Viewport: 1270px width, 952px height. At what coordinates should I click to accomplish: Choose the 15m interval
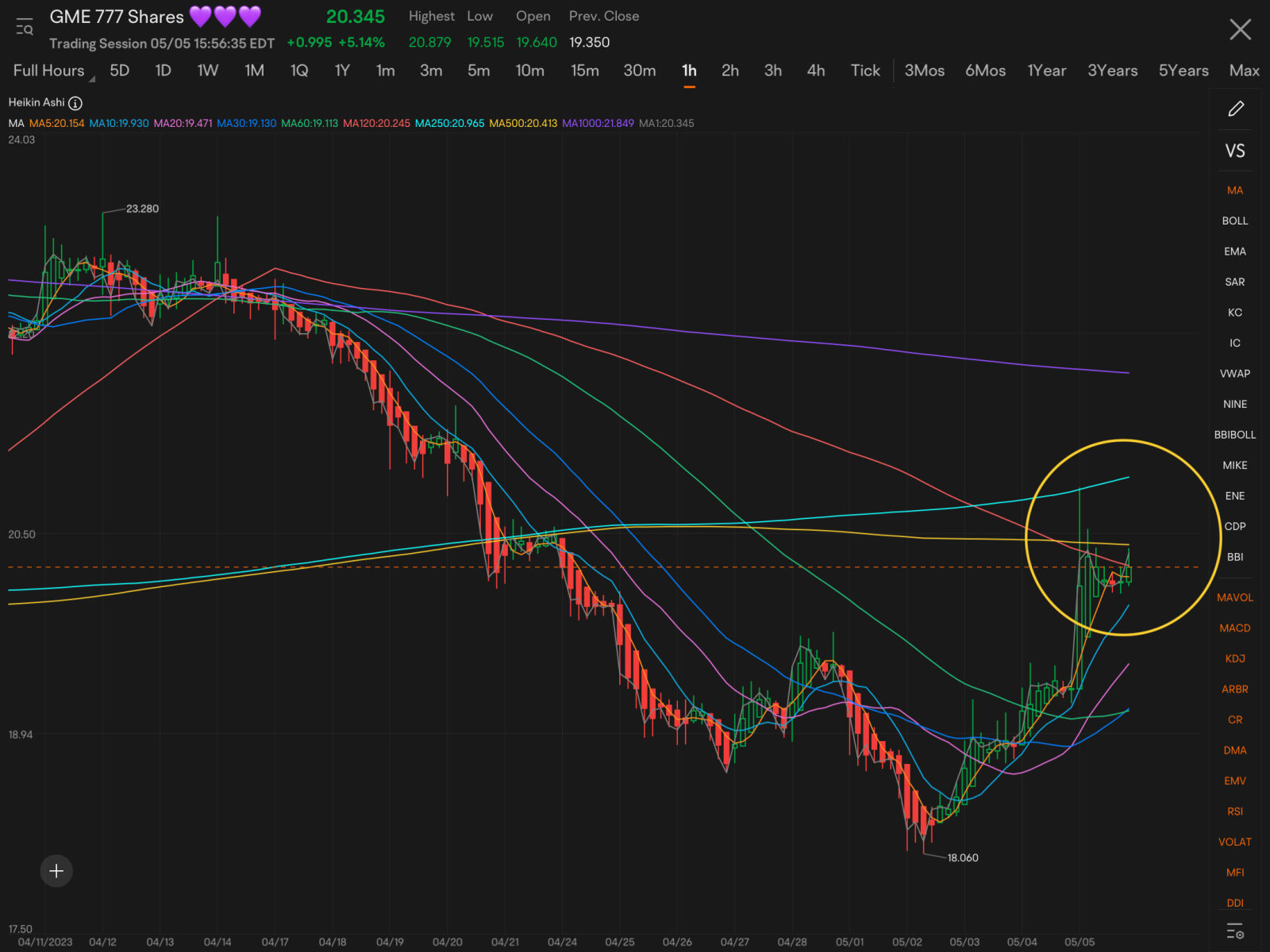(585, 71)
